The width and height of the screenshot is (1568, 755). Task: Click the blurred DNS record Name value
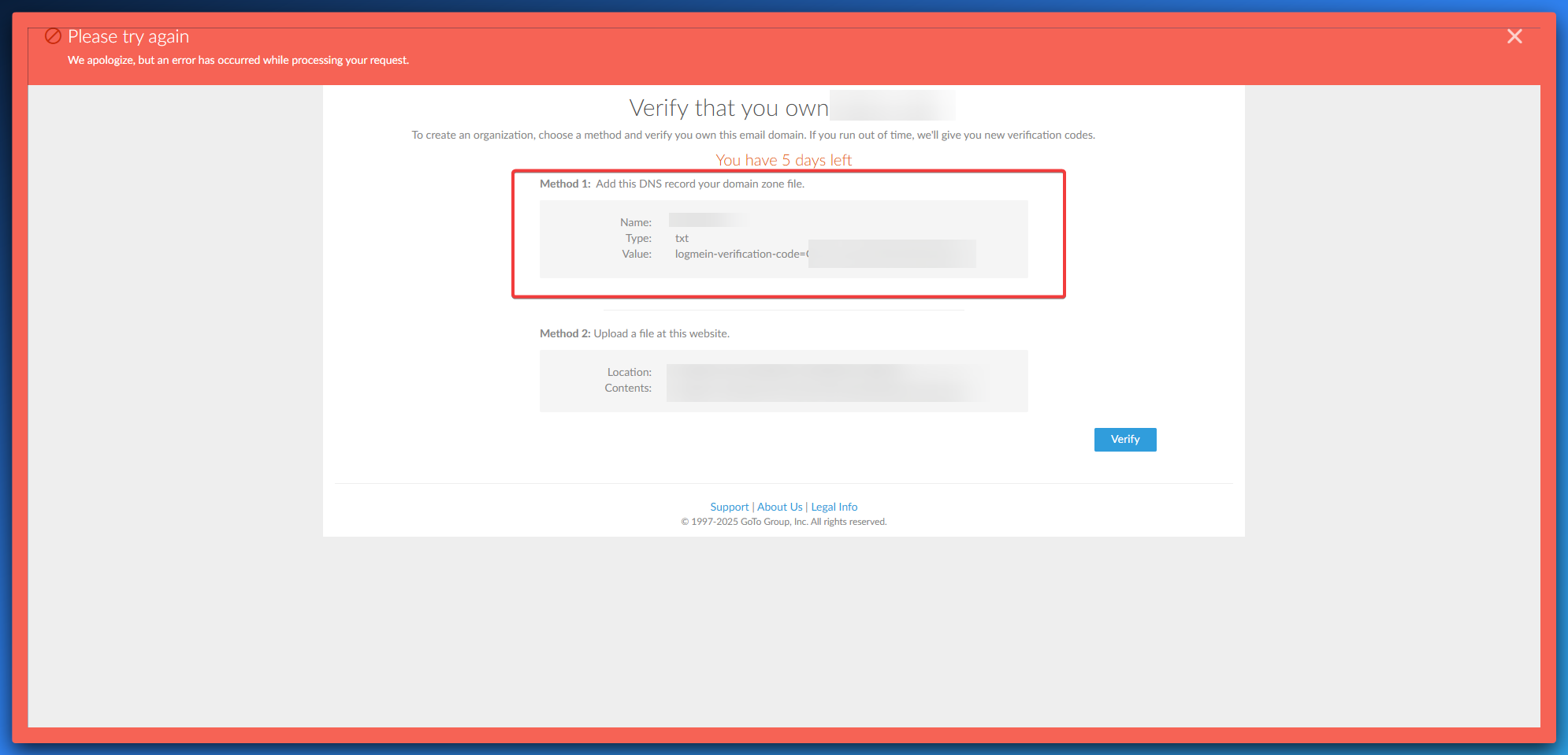pos(706,221)
